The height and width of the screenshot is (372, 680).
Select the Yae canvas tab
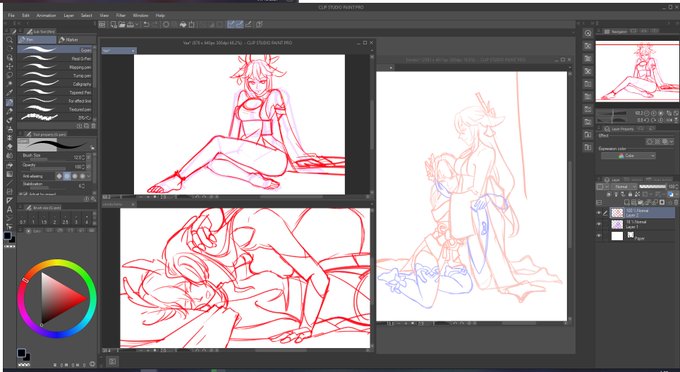tap(119, 51)
